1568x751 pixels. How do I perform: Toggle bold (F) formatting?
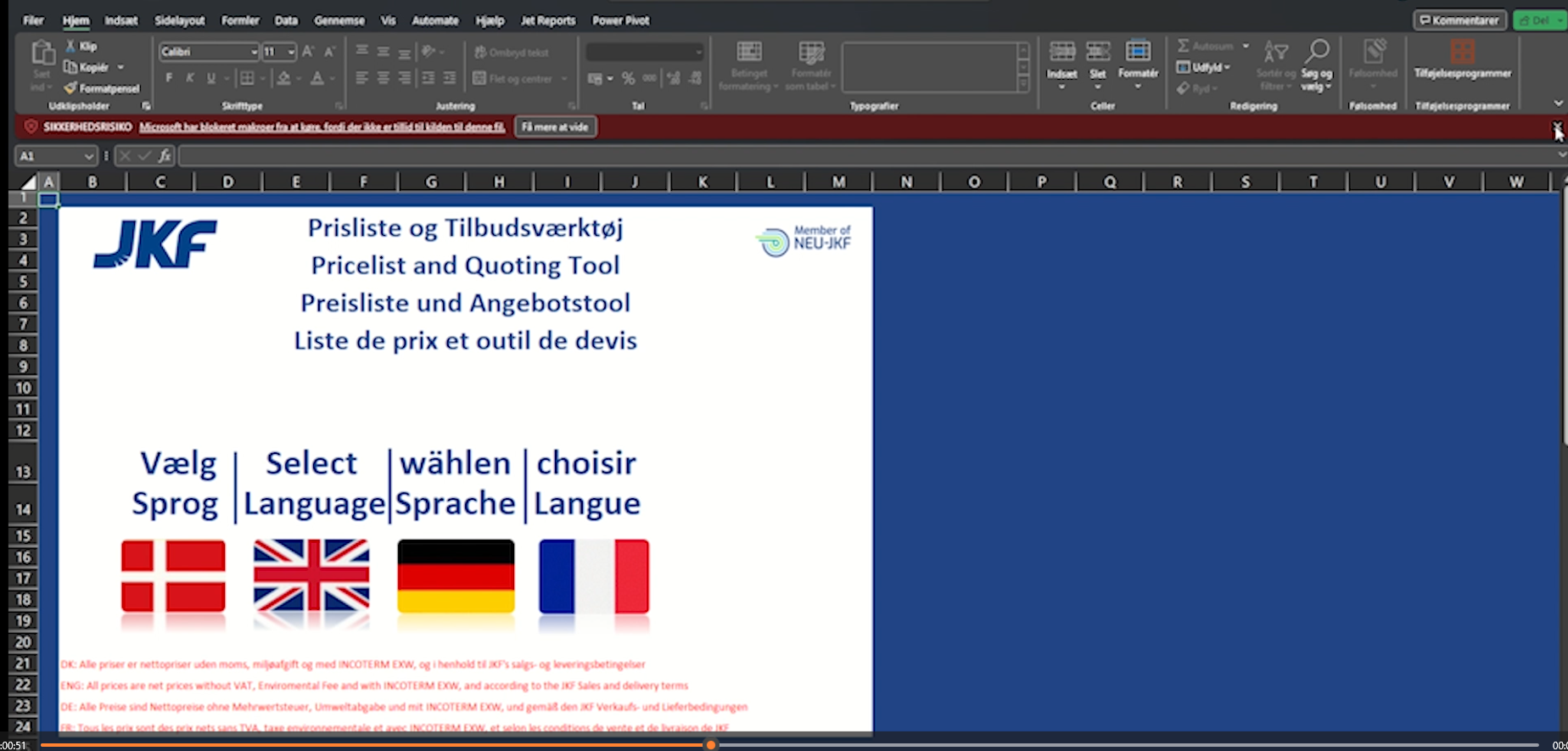click(169, 78)
